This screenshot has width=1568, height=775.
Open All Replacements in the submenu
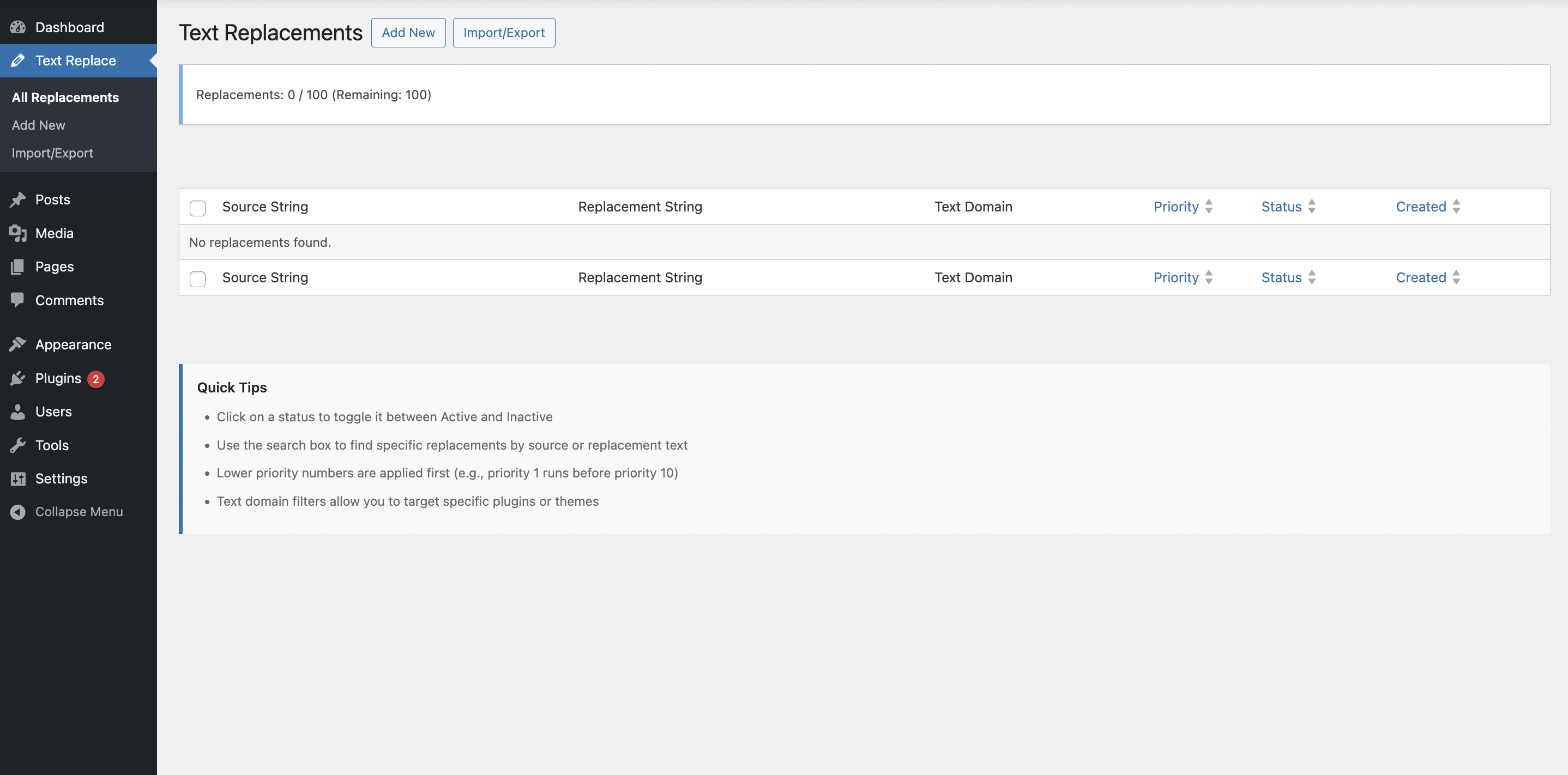pos(64,98)
